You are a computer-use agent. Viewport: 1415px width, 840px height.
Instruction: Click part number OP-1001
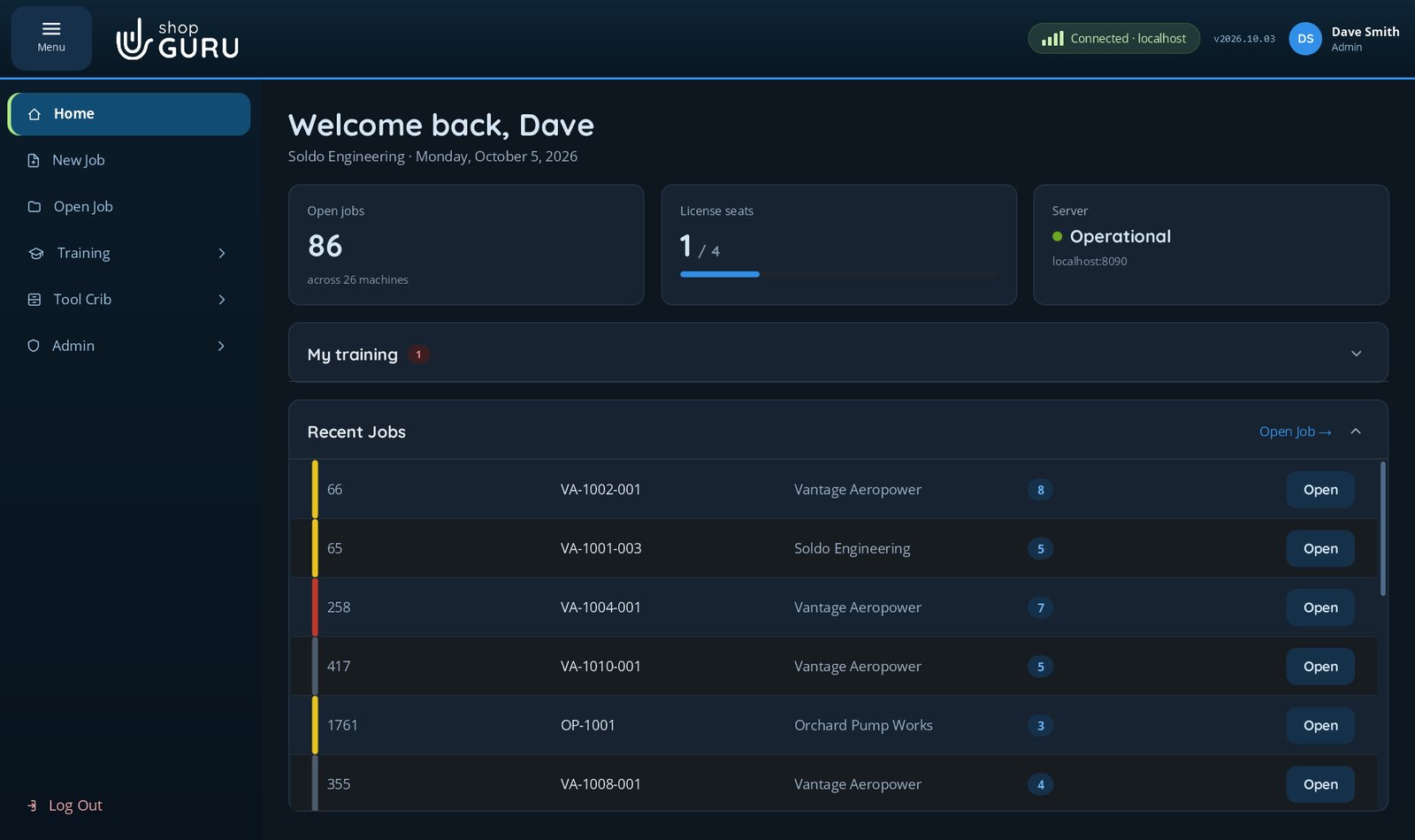click(x=587, y=726)
